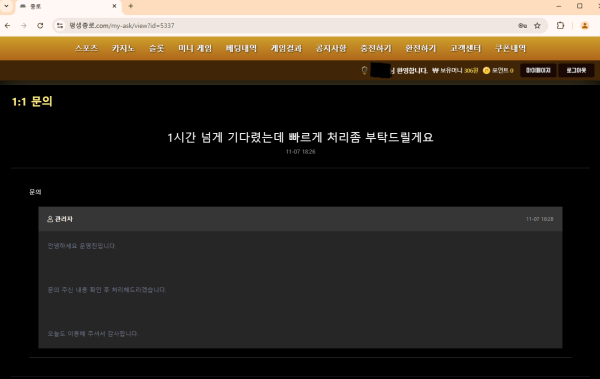The height and width of the screenshot is (379, 600).
Task: Open the Chrome profile avatar
Action: pos(585,26)
